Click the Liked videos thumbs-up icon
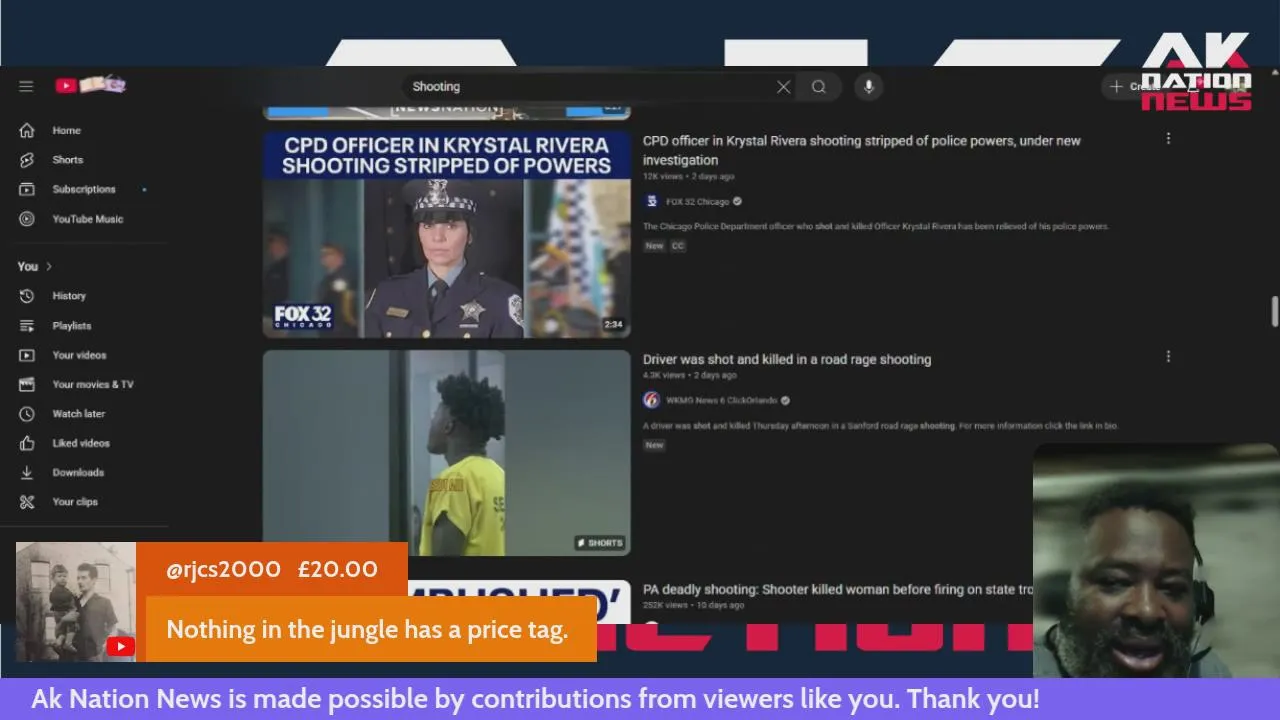Screen dimensions: 1280x720 (x=27, y=443)
